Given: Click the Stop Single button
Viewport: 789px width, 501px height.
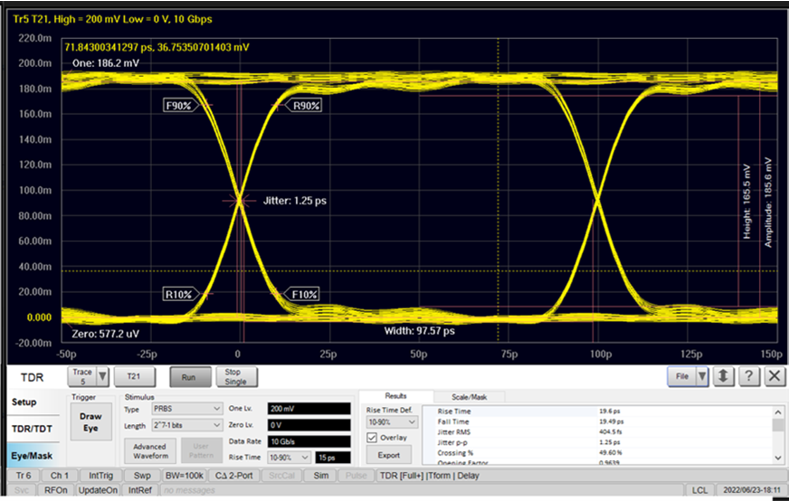Looking at the screenshot, I should point(236,376).
